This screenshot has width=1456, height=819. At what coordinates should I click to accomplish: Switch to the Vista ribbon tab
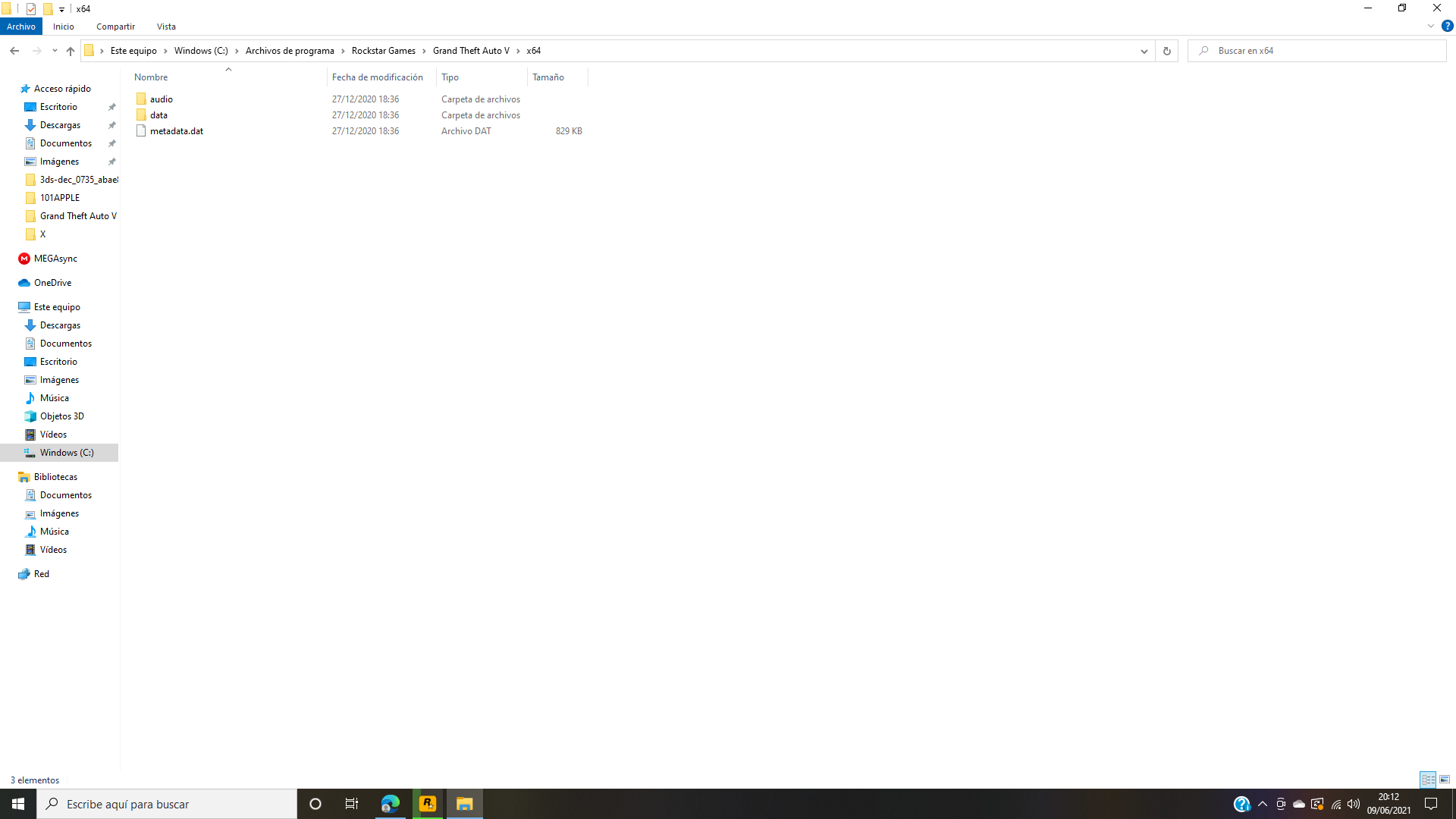[166, 27]
